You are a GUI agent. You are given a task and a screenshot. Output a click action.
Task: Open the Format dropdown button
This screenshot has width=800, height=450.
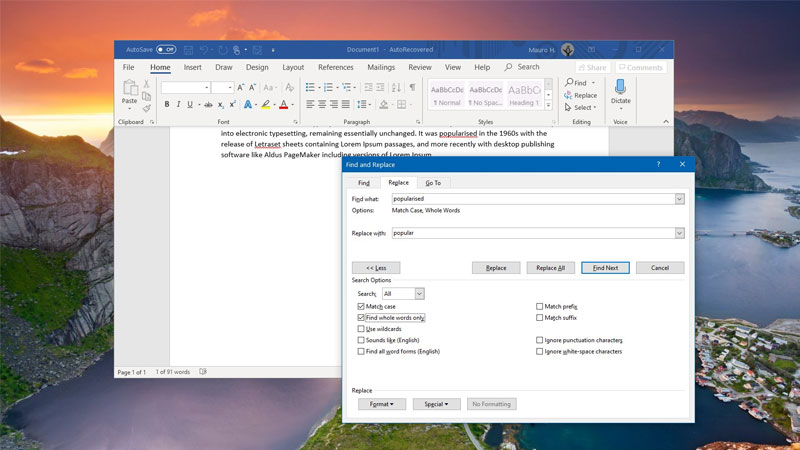pyautogui.click(x=382, y=404)
